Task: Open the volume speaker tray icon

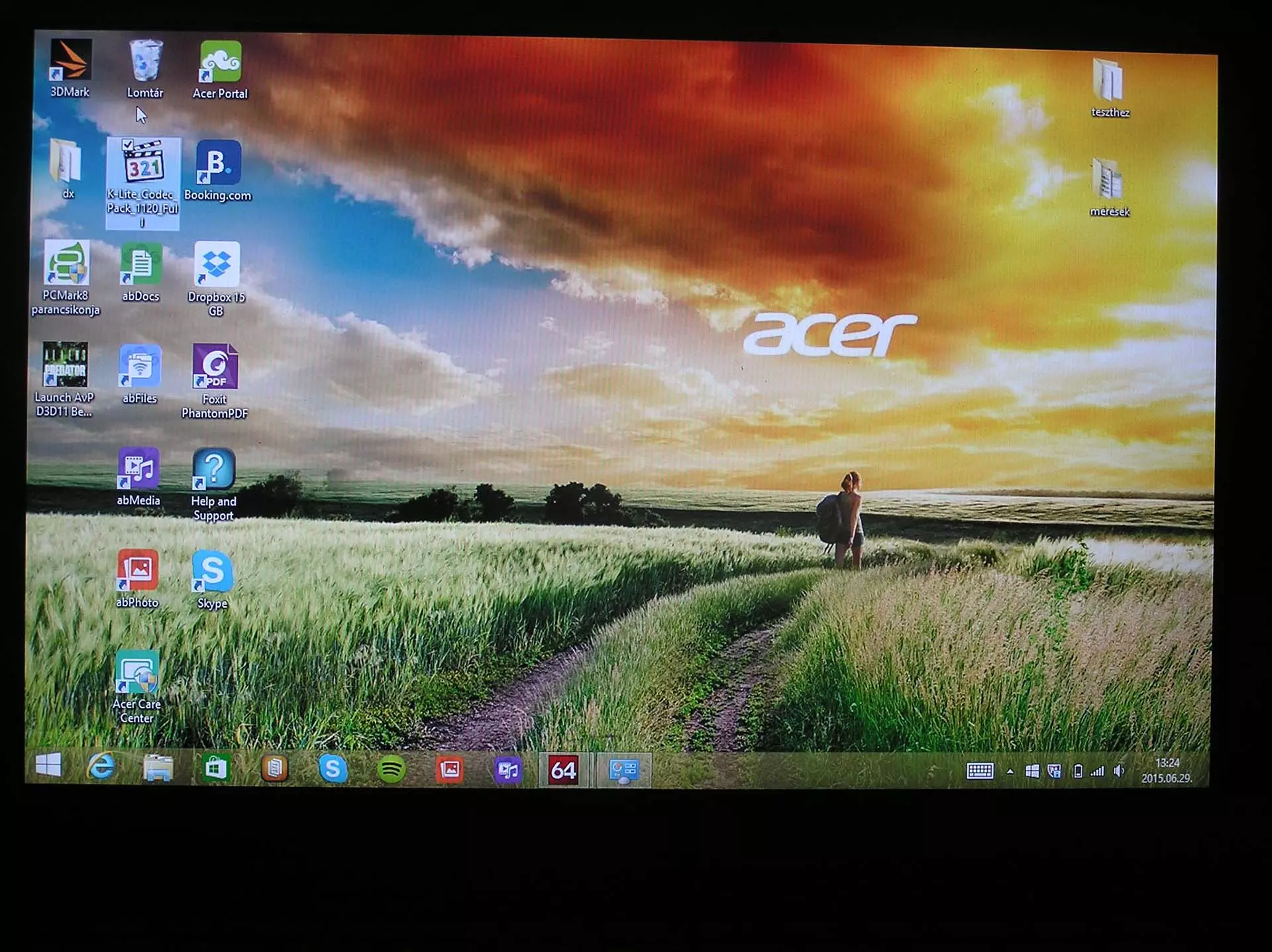Action: click(x=1119, y=771)
